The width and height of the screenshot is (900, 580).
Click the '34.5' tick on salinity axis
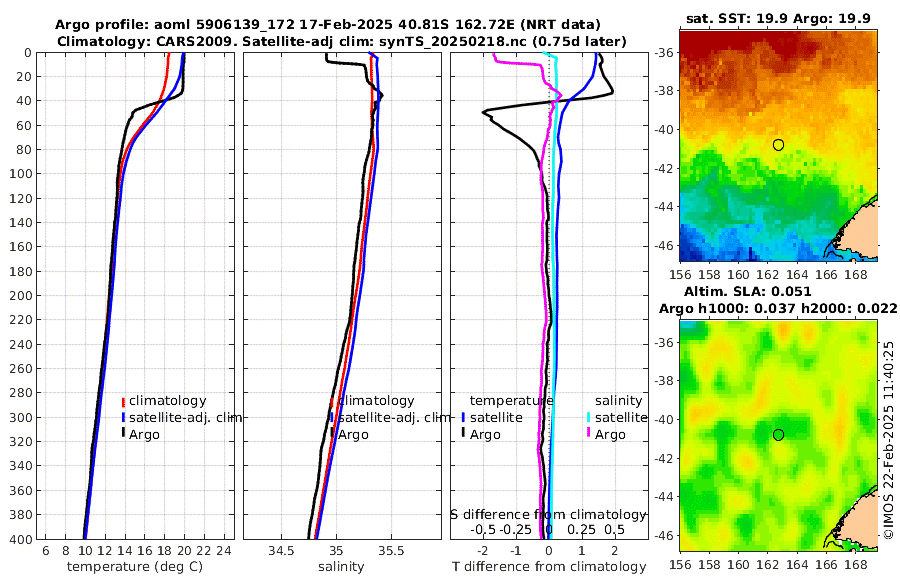pyautogui.click(x=281, y=550)
